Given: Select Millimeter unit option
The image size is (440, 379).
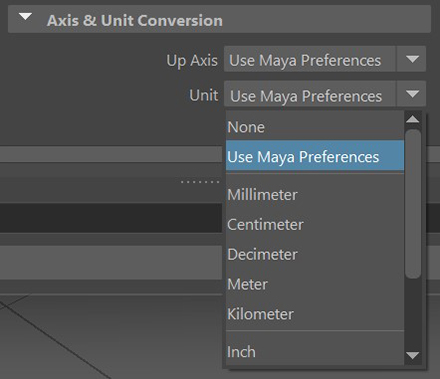Looking at the screenshot, I should [x=315, y=195].
